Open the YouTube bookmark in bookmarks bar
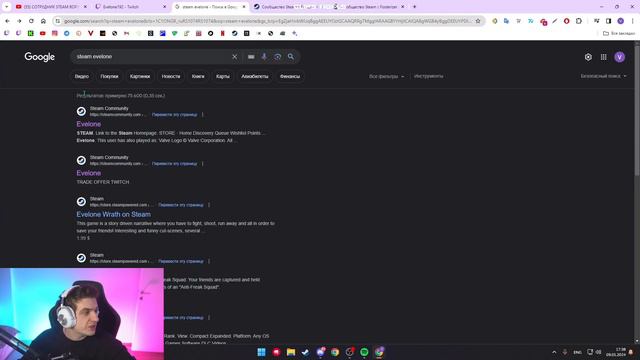Image resolution: width=640 pixels, height=360 pixels. 43,33
